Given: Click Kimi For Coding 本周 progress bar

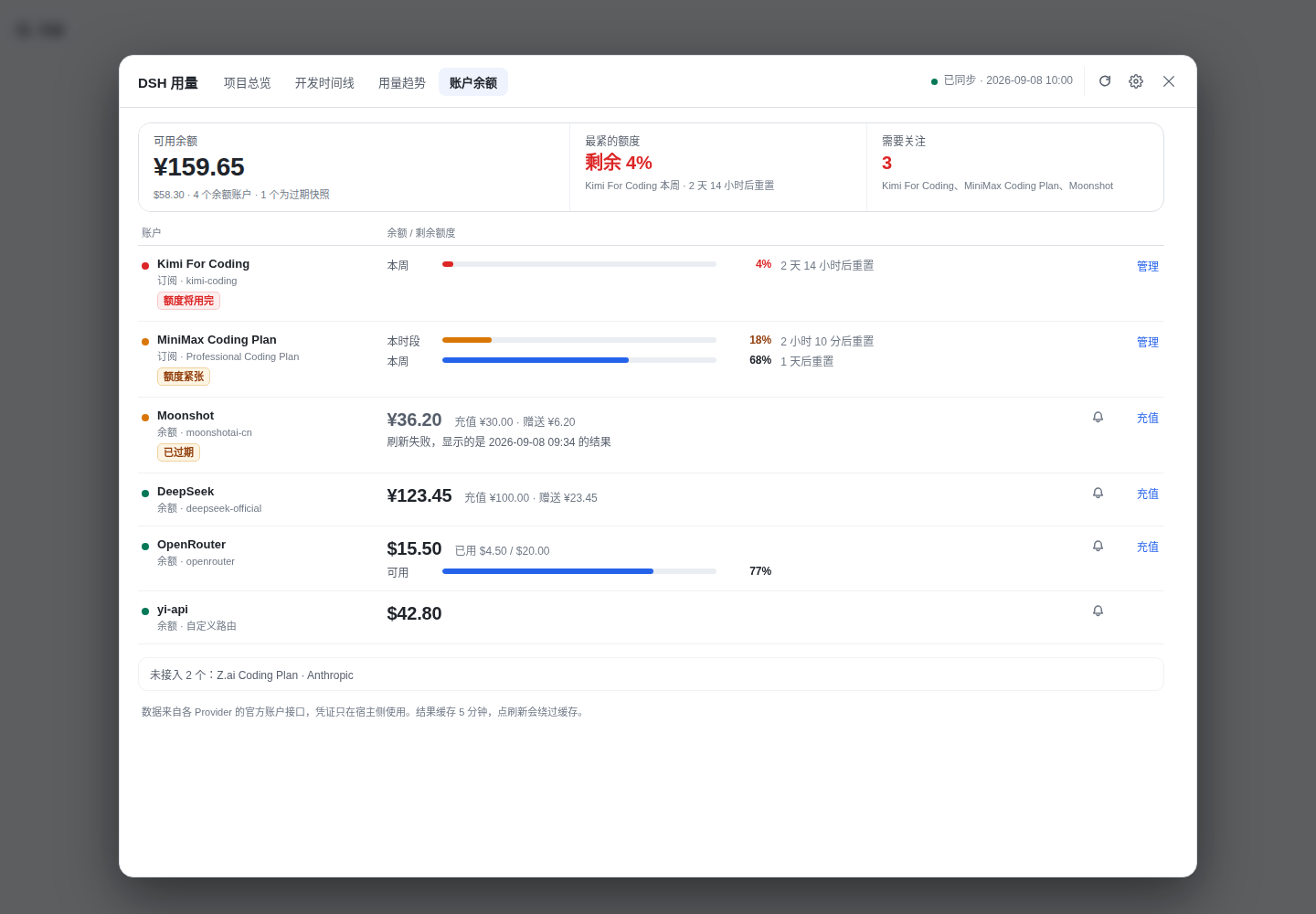Looking at the screenshot, I should [579, 264].
